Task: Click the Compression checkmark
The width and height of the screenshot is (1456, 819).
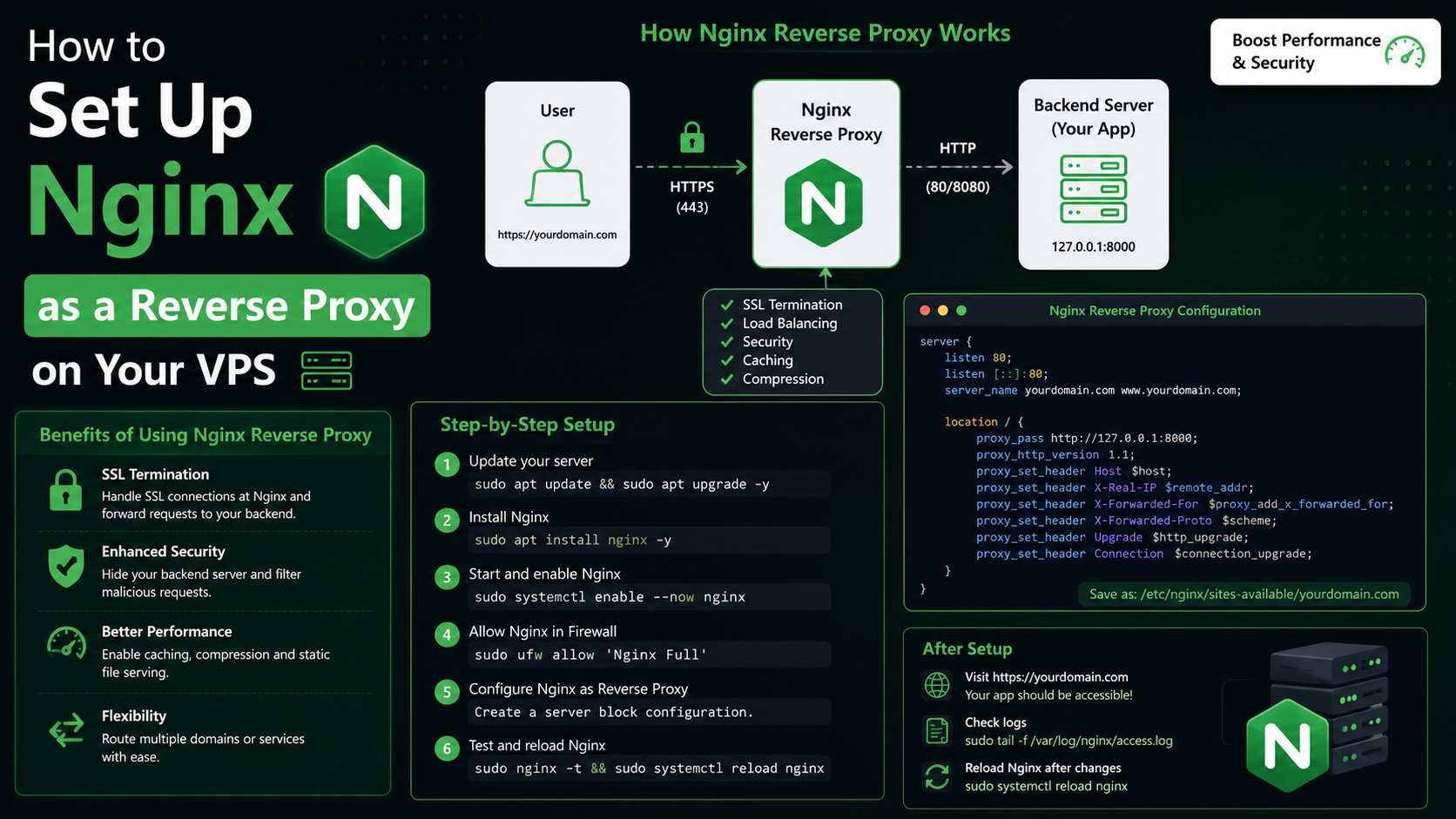Action: 727,379
